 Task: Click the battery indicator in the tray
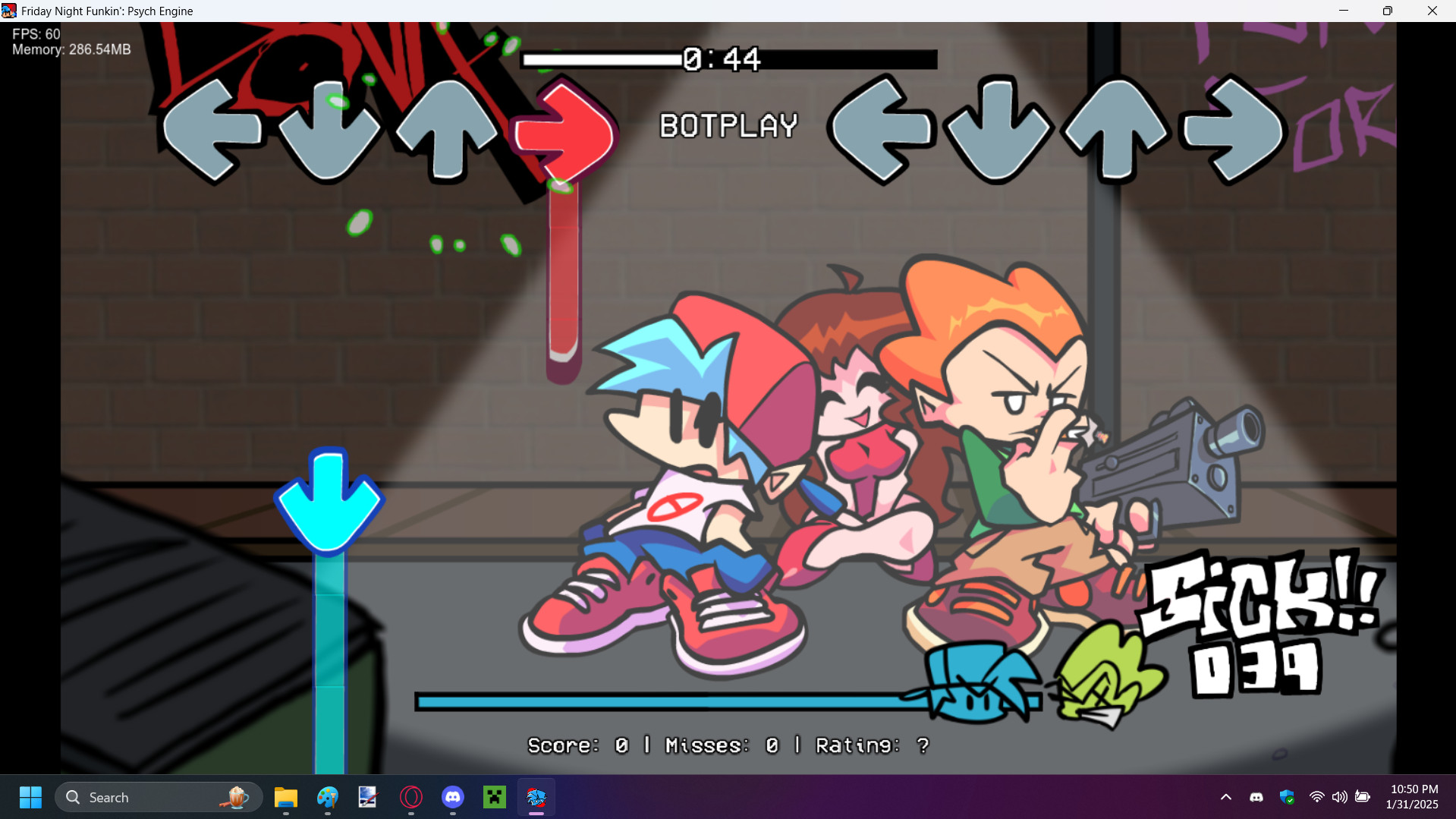click(1363, 797)
